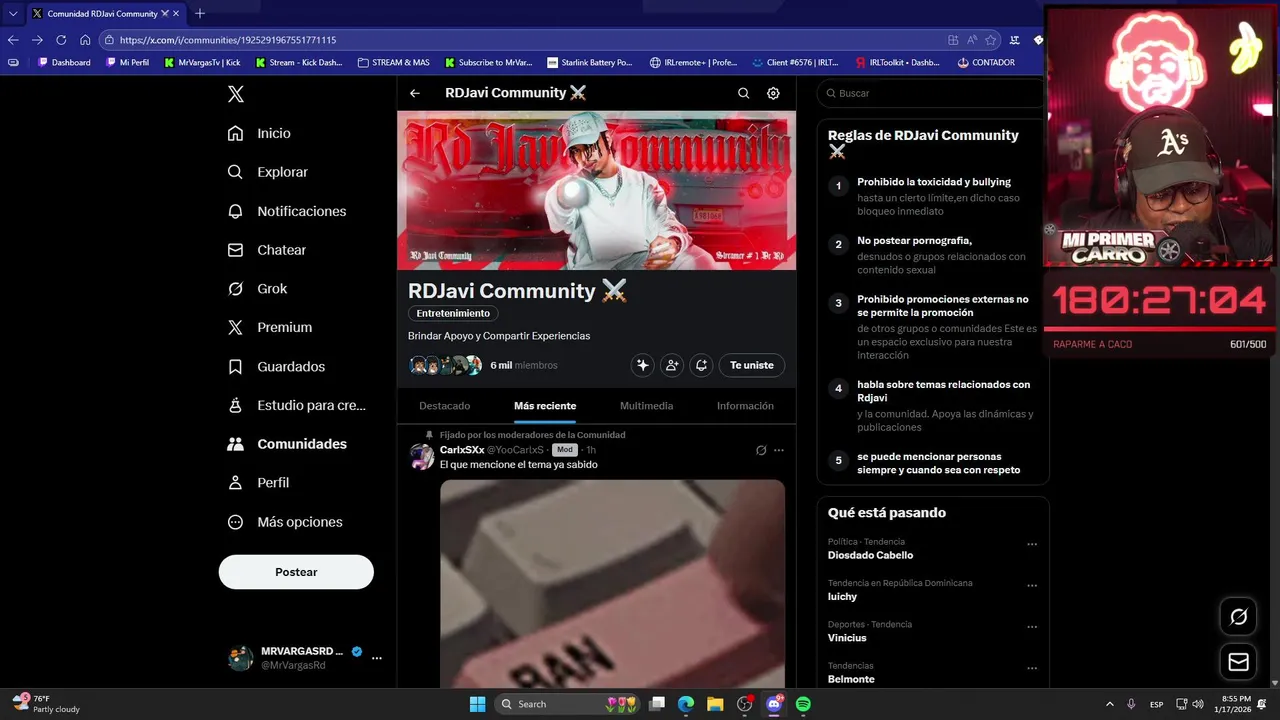
Task: Click the browser home button
Action: coord(85,40)
